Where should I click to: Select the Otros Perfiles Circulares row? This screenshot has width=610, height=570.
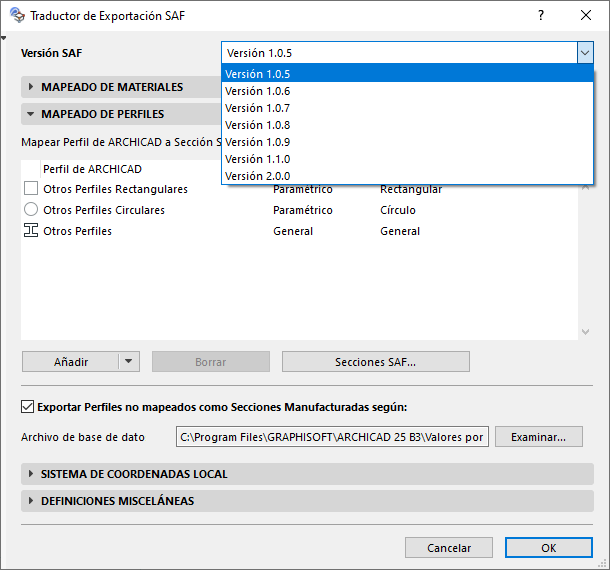click(300, 210)
